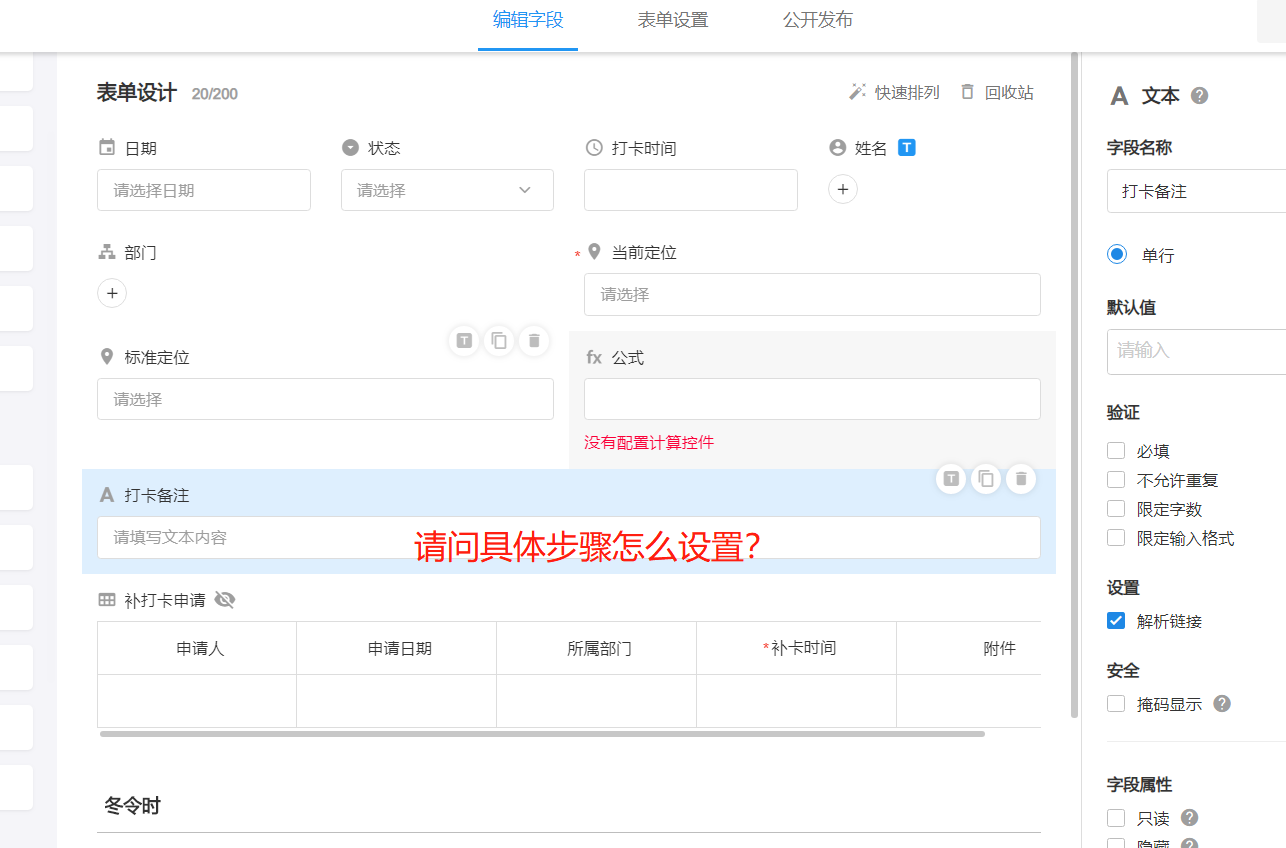Select the 单行 radio button
1286x848 pixels.
[x=1117, y=255]
